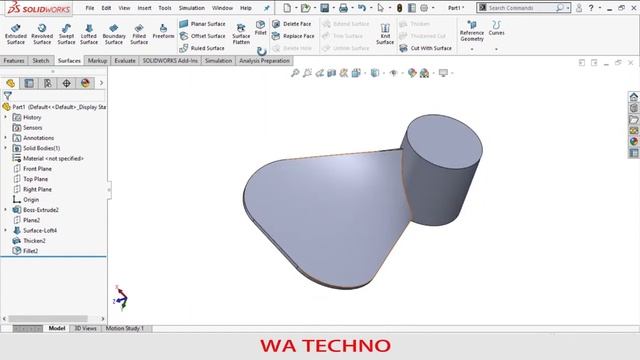This screenshot has height=360, width=640.
Task: Click the Edit Appearance icon
Action: (x=412, y=73)
